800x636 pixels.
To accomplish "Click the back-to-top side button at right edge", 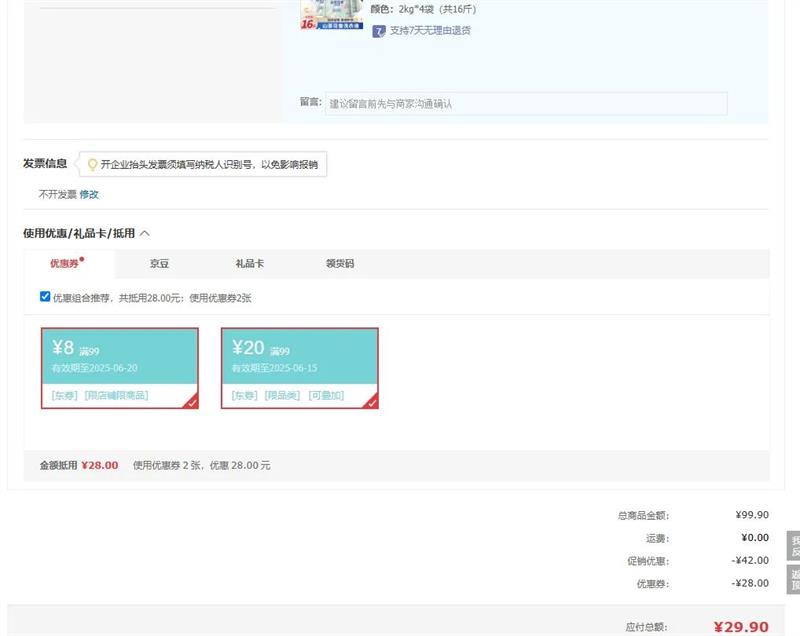I will pyautogui.click(x=794, y=580).
